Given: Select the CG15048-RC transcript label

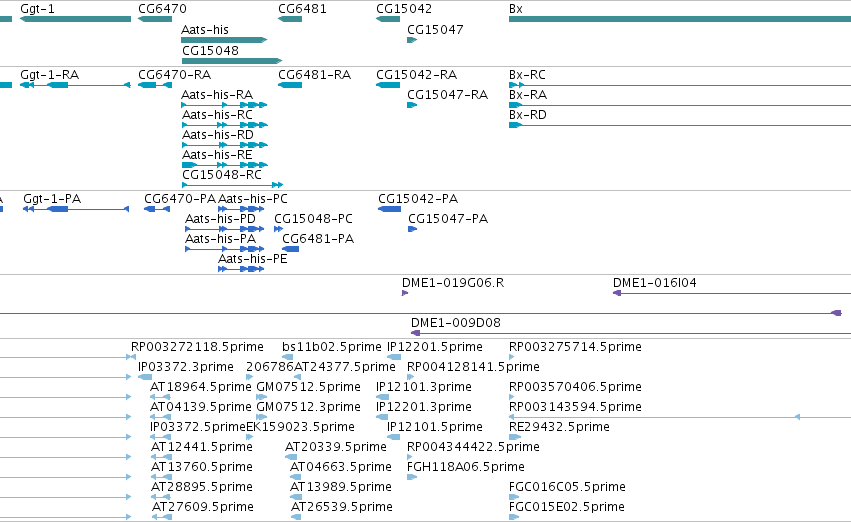Looking at the screenshot, I should pos(222,175).
